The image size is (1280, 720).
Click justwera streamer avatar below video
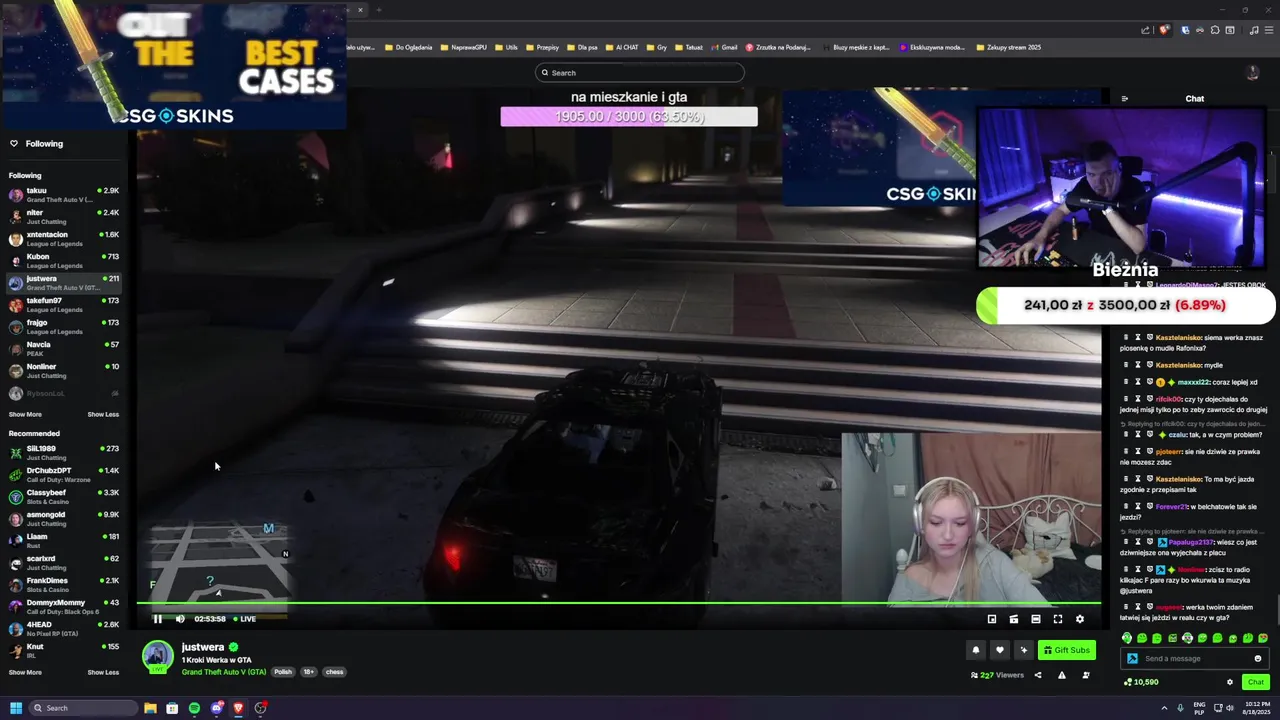(x=157, y=656)
